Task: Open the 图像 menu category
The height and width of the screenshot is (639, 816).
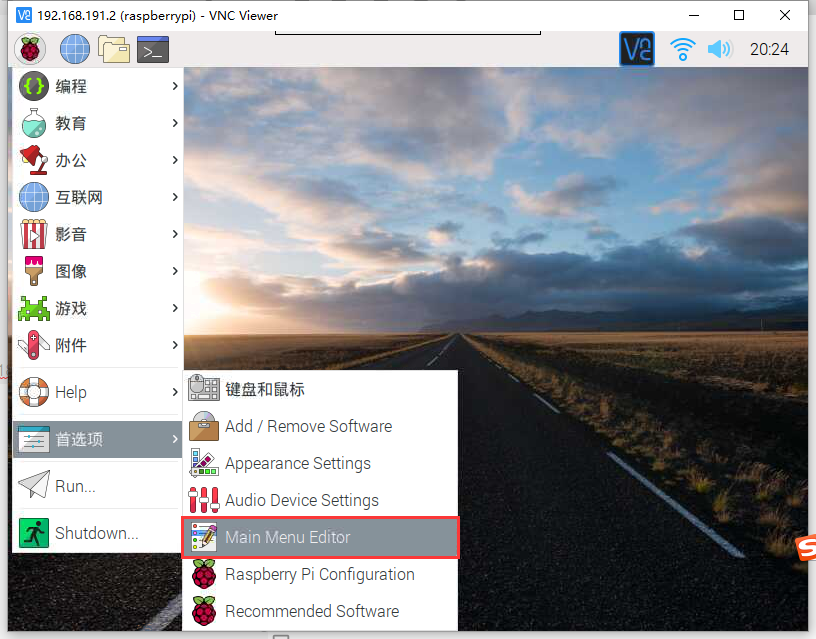Action: click(x=97, y=271)
